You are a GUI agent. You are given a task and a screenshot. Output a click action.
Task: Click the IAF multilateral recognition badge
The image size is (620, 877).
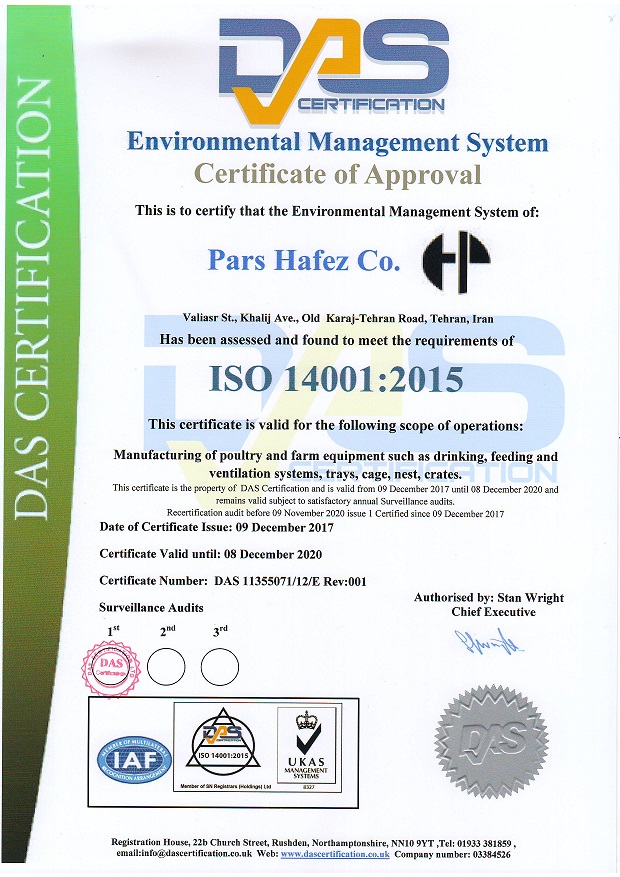(x=134, y=759)
